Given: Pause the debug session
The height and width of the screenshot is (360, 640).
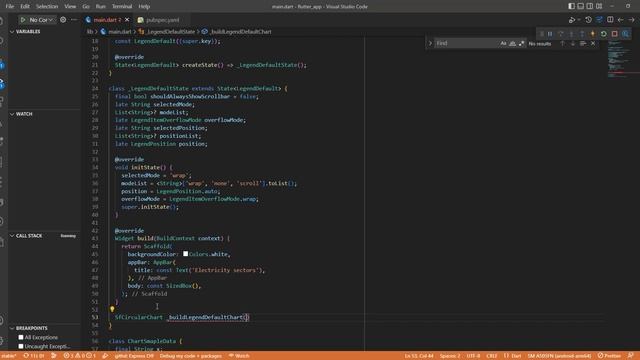Looking at the screenshot, I should pyautogui.click(x=550, y=34).
